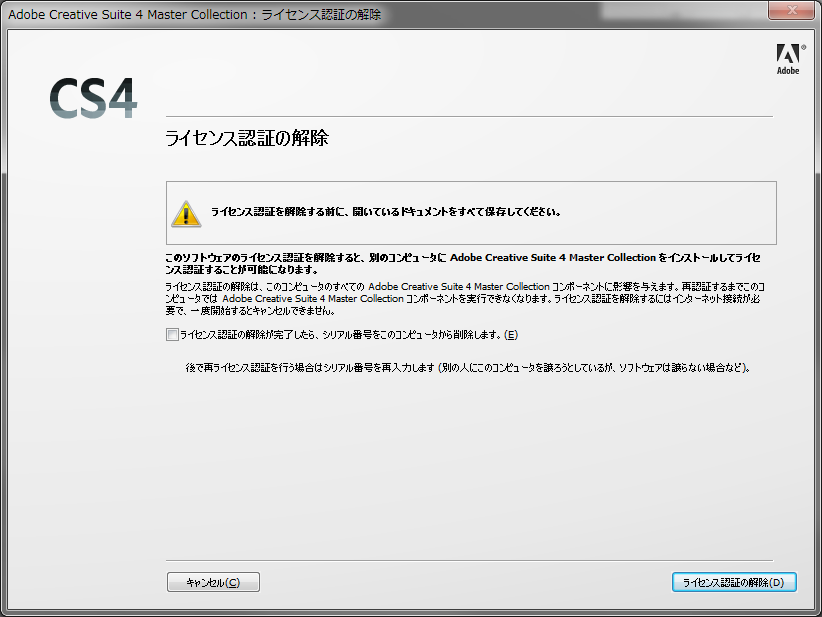Click the CS4 logo
The width and height of the screenshot is (822, 617).
pos(93,98)
